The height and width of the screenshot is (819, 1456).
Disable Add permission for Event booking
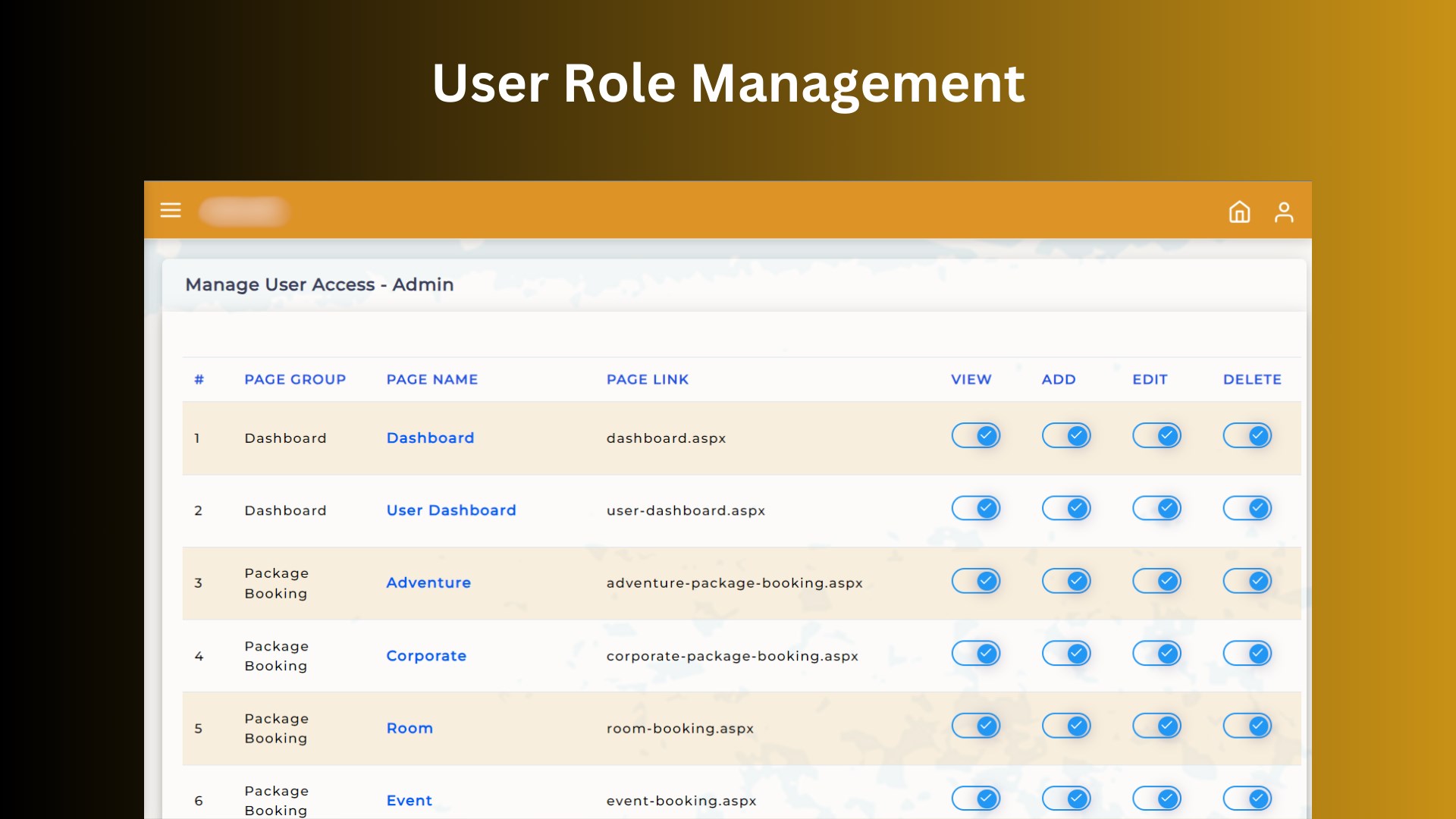(x=1067, y=799)
